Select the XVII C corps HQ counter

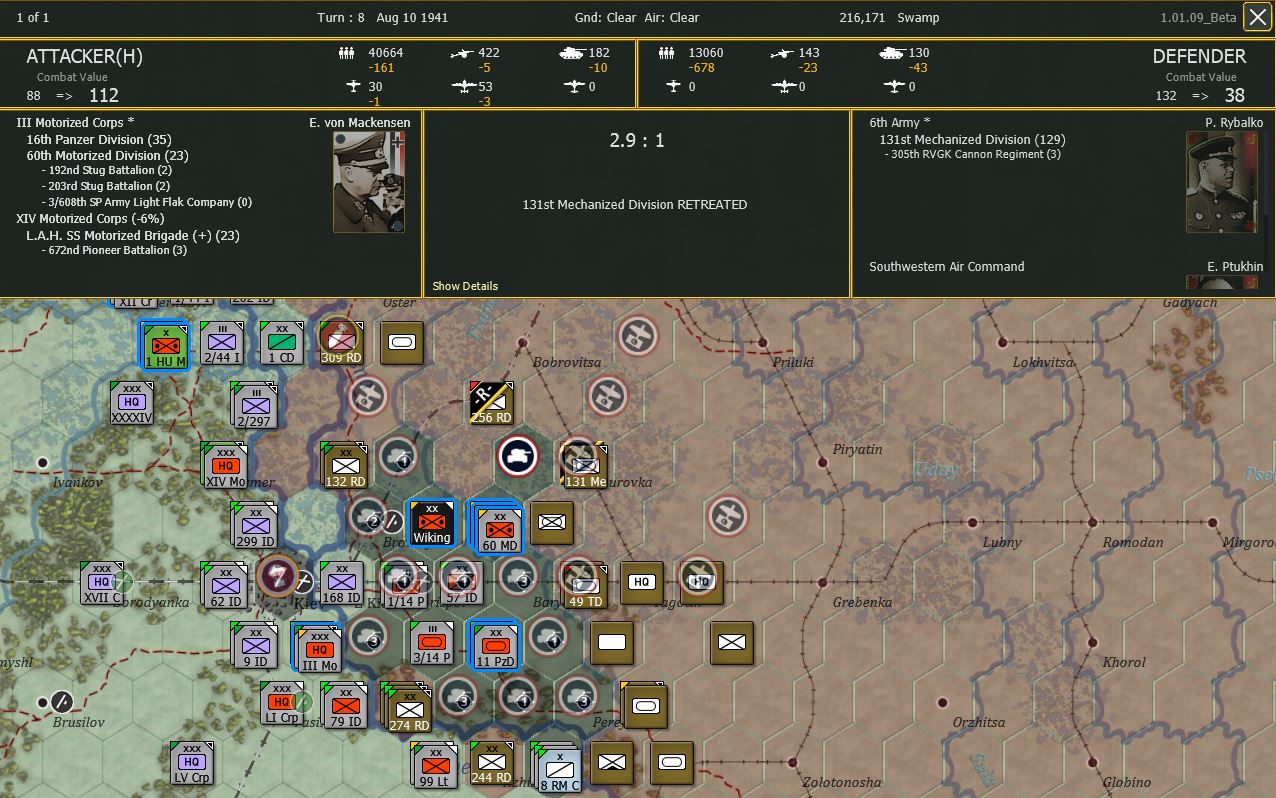pyautogui.click(x=104, y=584)
